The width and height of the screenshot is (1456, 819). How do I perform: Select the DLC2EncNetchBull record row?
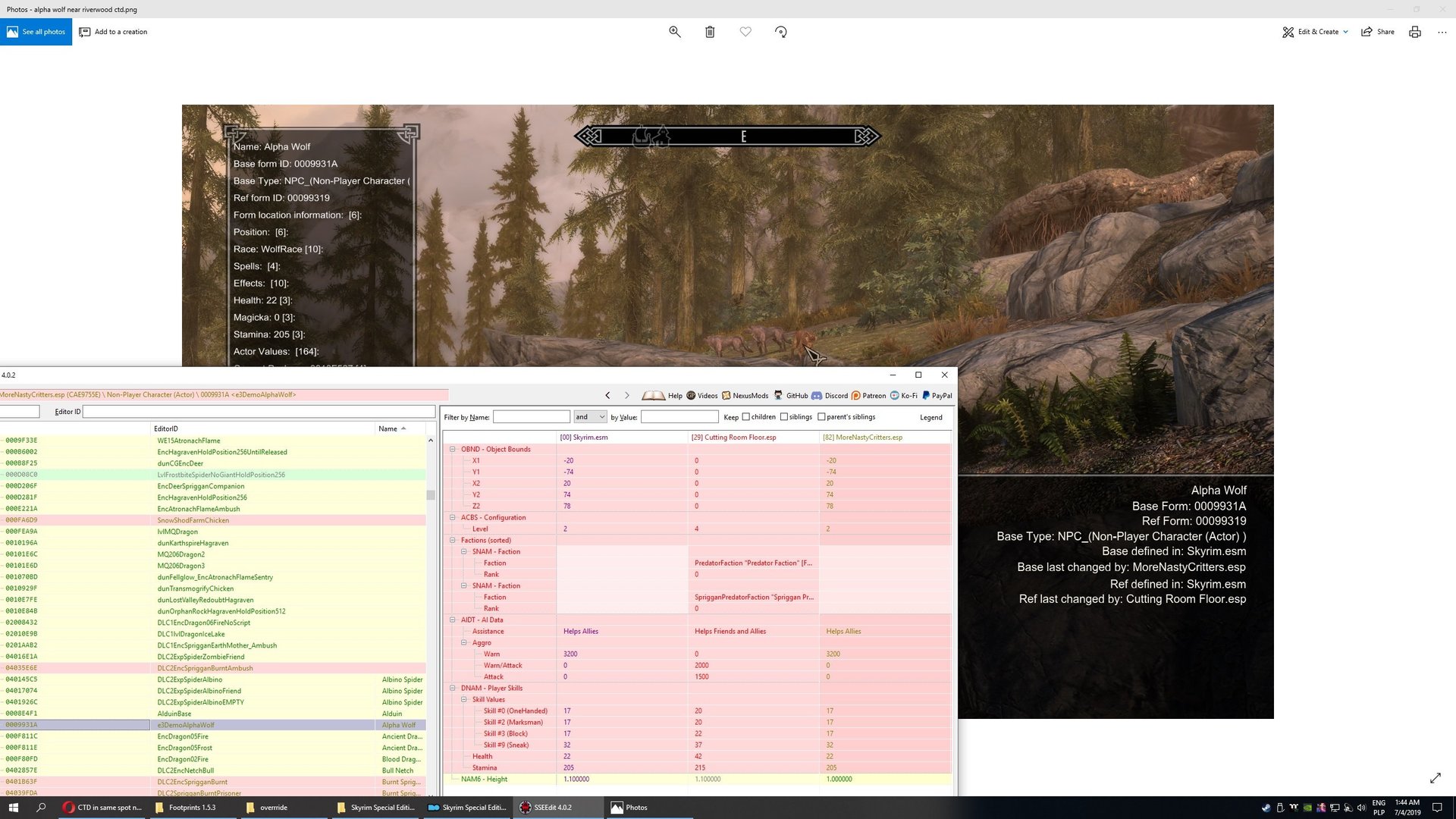point(213,770)
